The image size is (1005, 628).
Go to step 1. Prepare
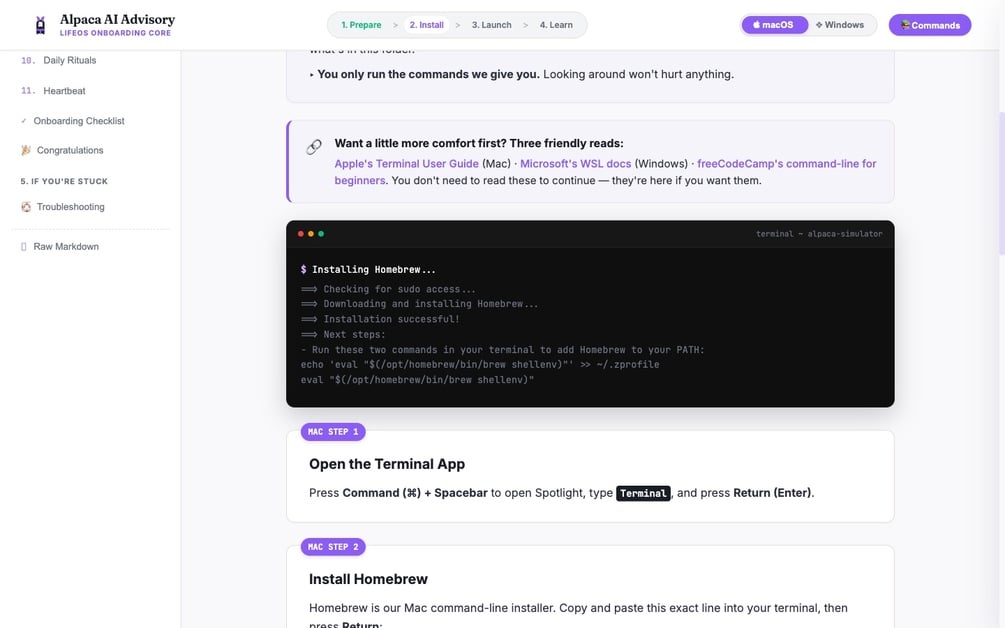click(x=361, y=25)
